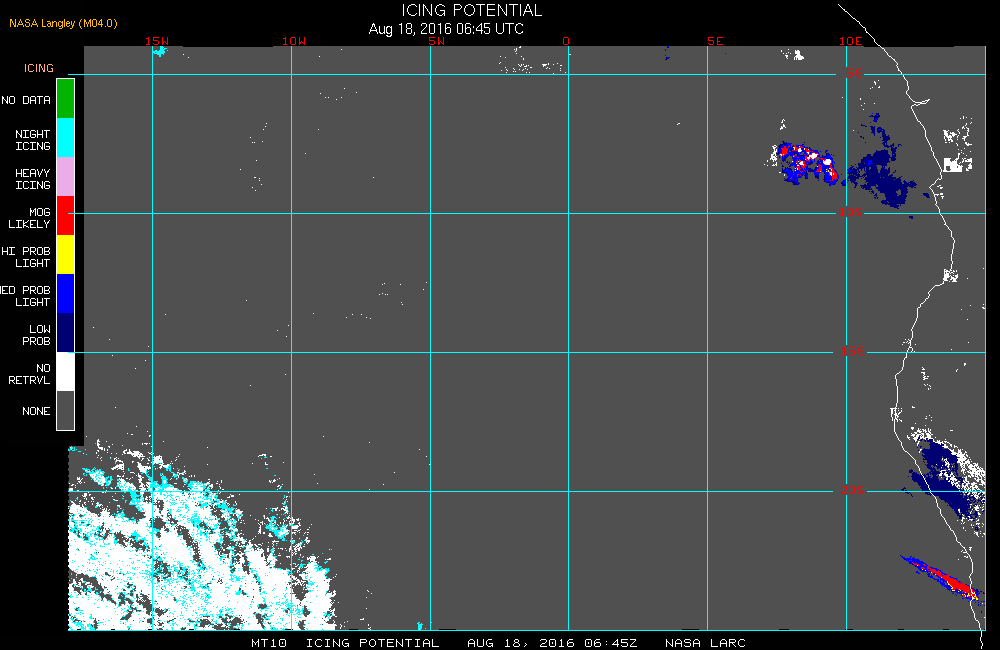Click the 5E longitude label
1000x650 pixels.
(x=715, y=41)
